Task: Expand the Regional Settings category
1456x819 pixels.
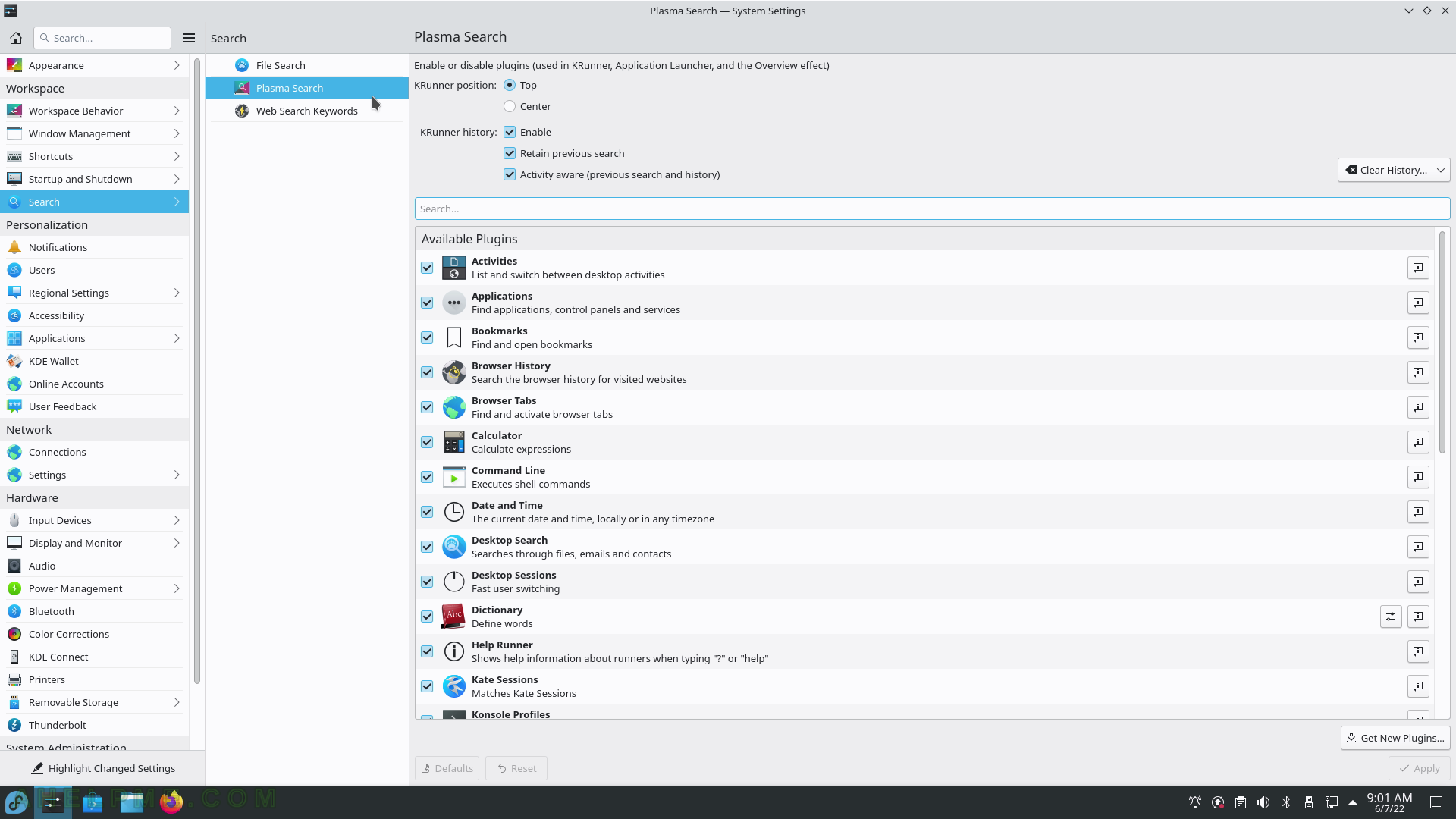Action: [x=94, y=293]
